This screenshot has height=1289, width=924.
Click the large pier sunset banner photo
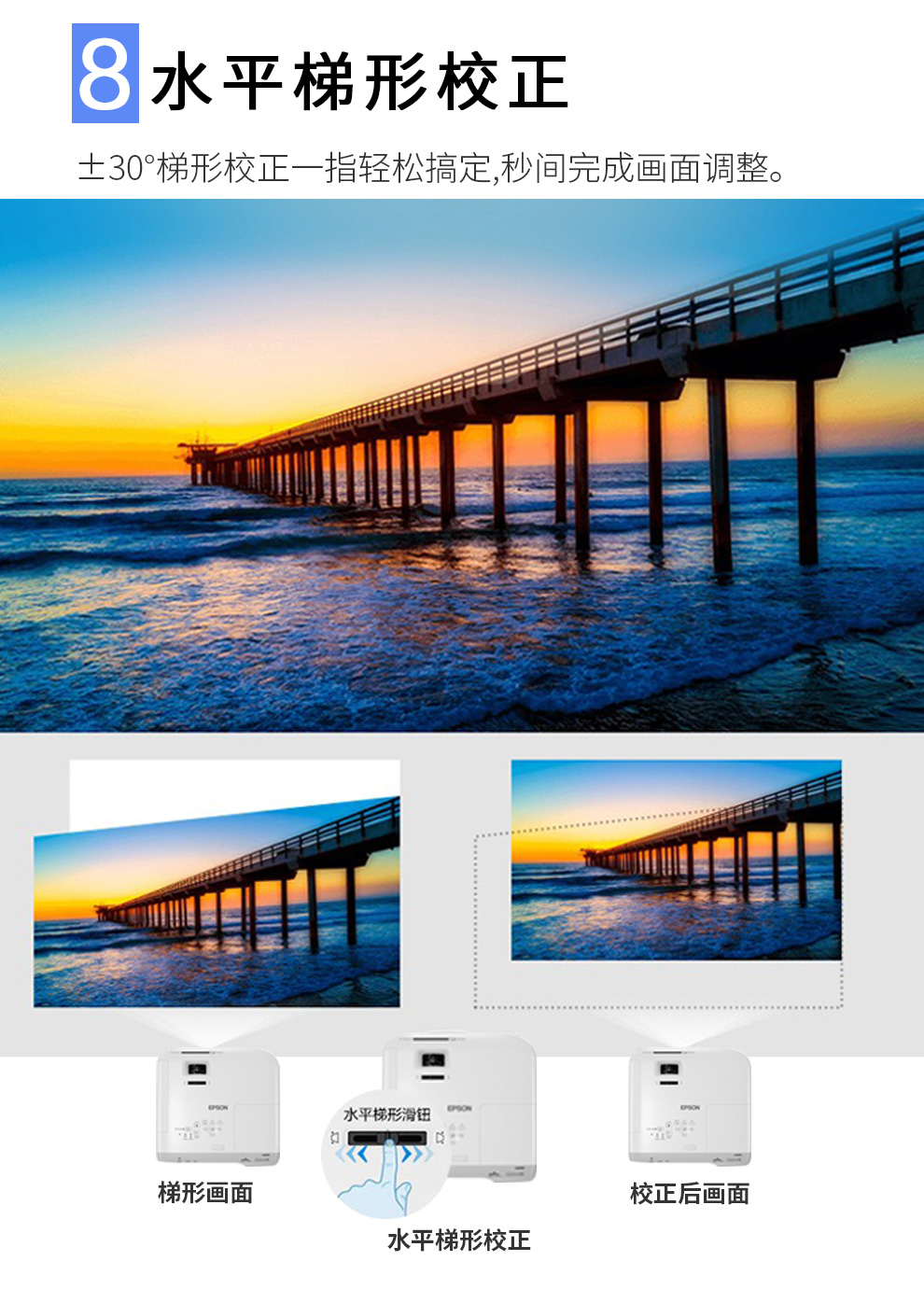462,465
